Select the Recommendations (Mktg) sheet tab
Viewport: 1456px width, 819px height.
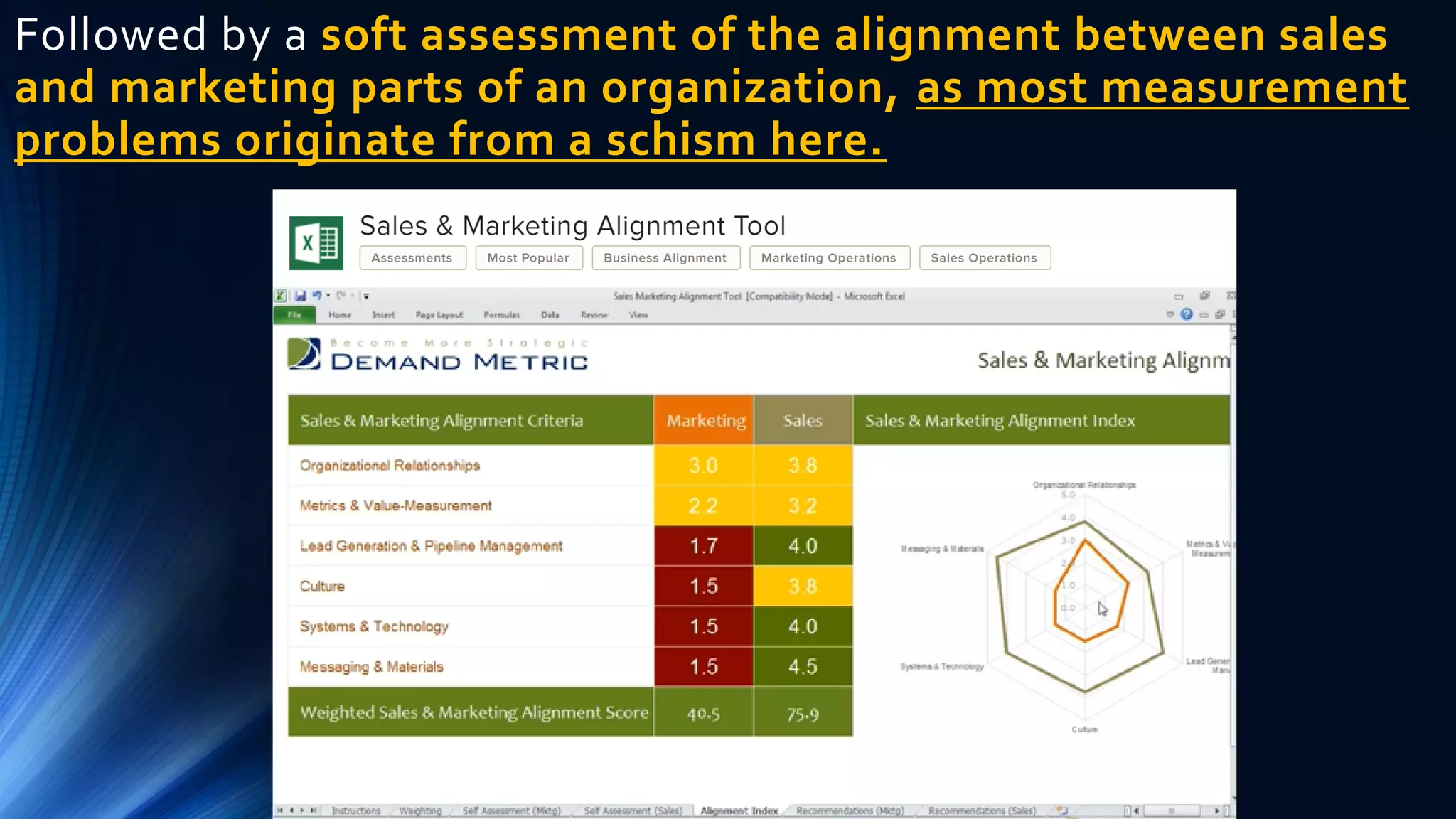coord(850,810)
